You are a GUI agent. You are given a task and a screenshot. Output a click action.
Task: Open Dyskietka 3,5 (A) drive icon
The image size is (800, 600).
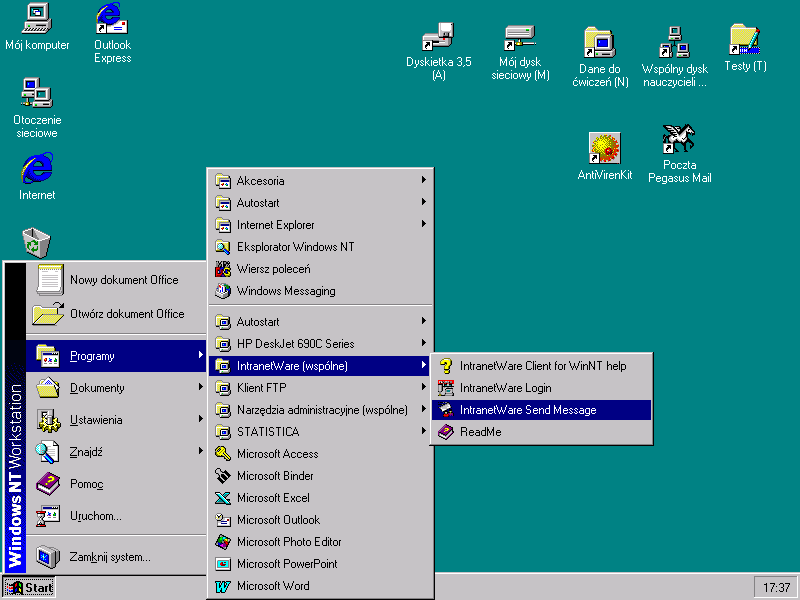(x=438, y=40)
